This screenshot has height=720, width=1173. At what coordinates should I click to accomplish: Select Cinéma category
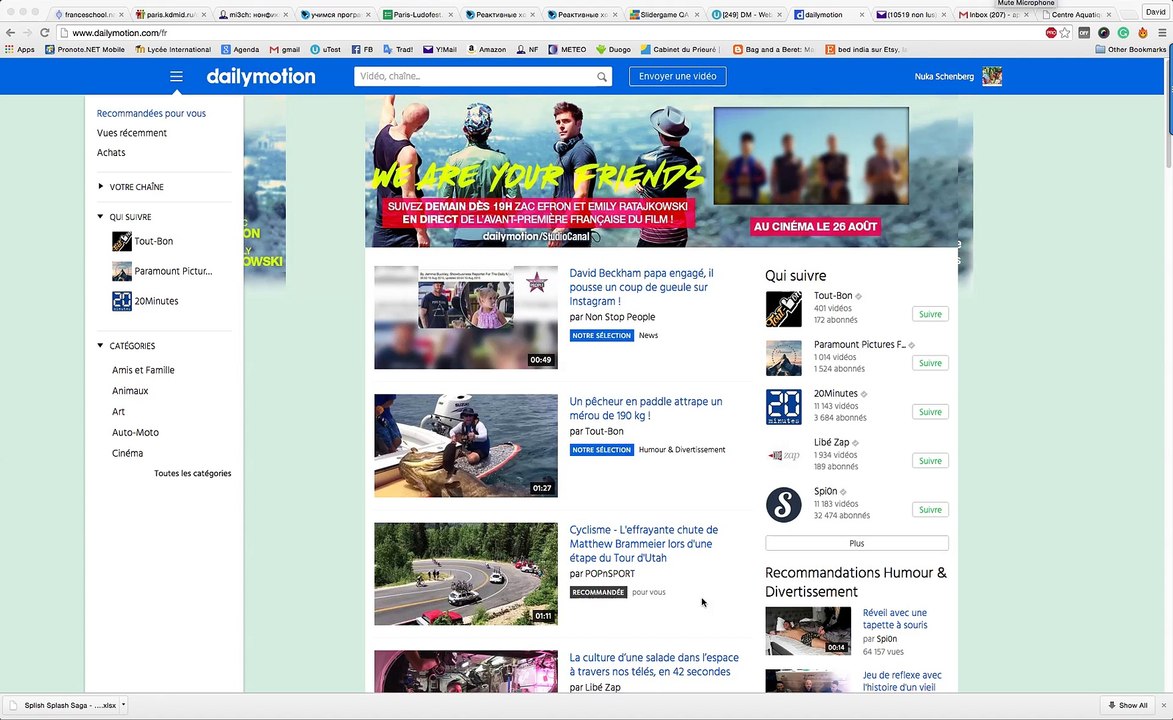[x=127, y=453]
